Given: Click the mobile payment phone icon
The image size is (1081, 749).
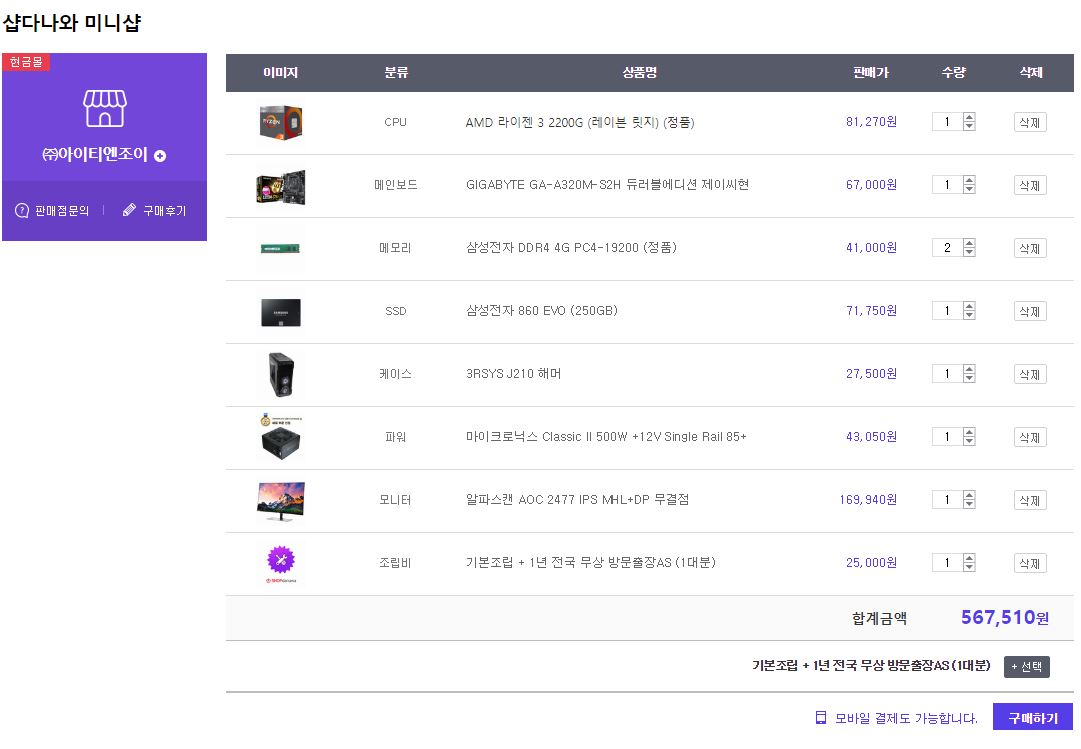Looking at the screenshot, I should (820, 718).
